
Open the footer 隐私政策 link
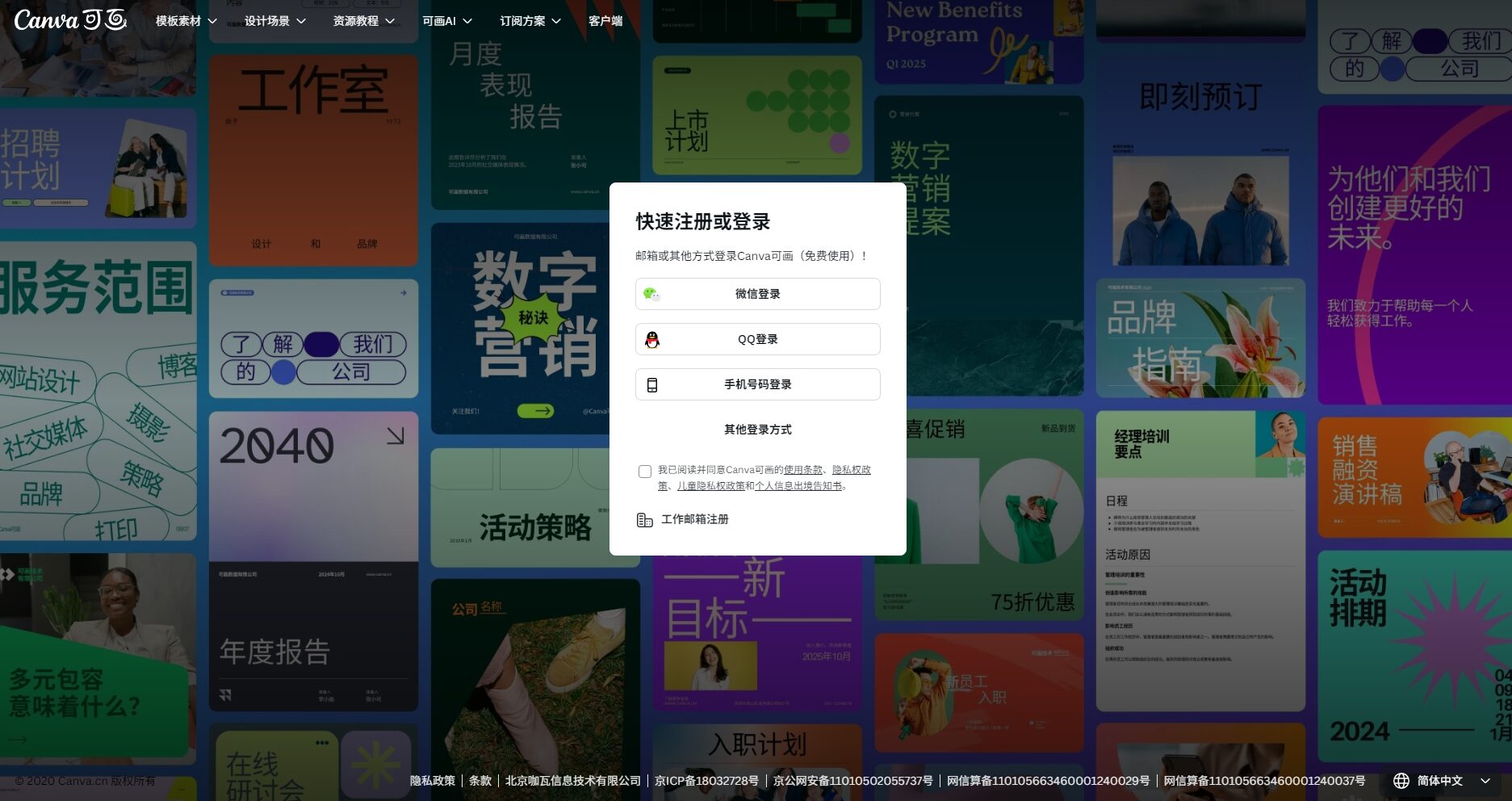pos(433,781)
